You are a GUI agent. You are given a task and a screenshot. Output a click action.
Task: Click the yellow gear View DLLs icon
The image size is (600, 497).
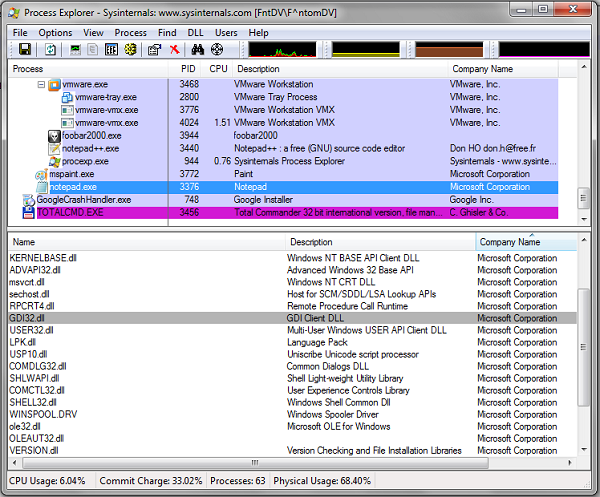(130, 49)
